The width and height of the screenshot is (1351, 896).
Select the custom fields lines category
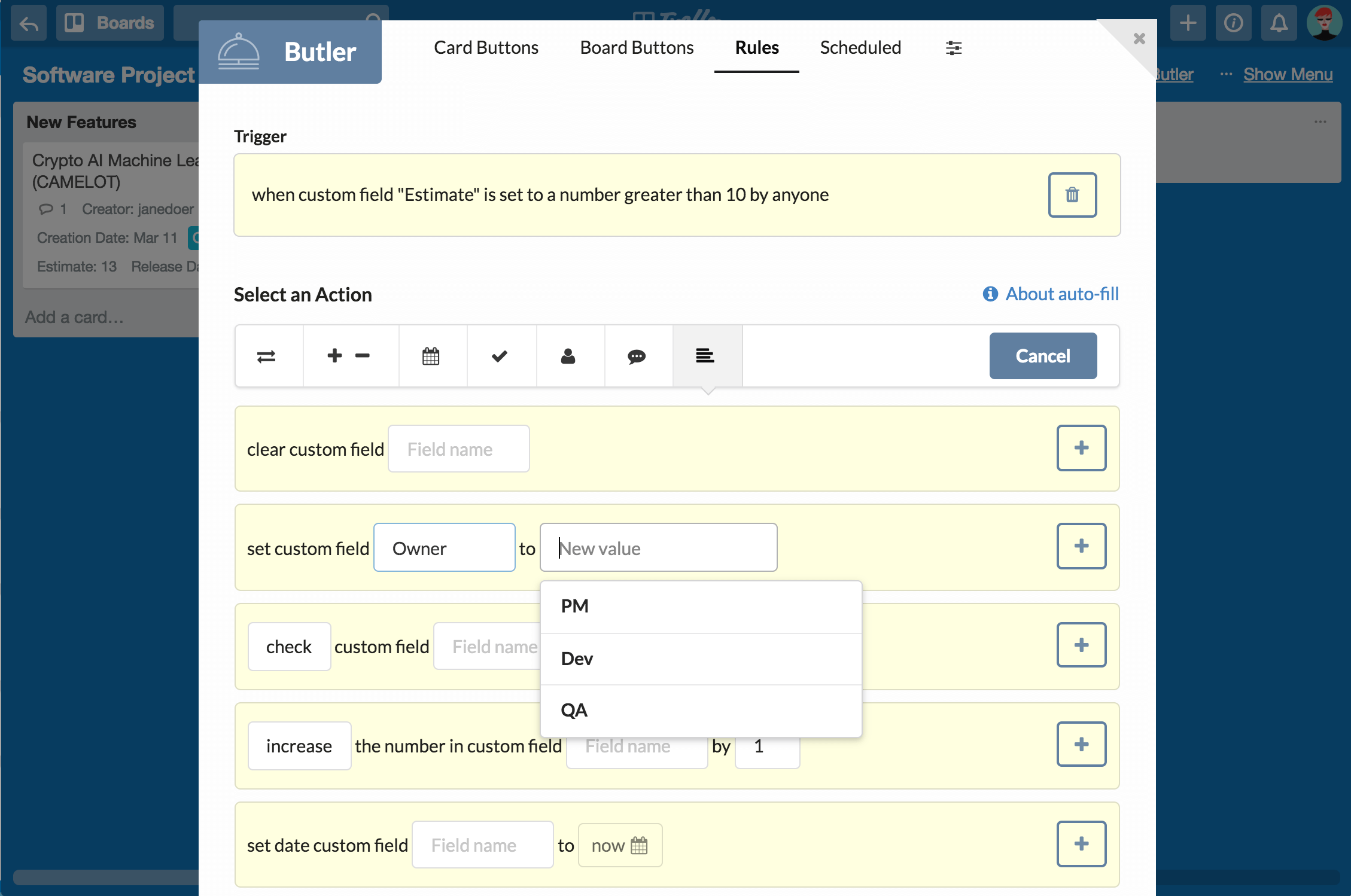point(705,356)
